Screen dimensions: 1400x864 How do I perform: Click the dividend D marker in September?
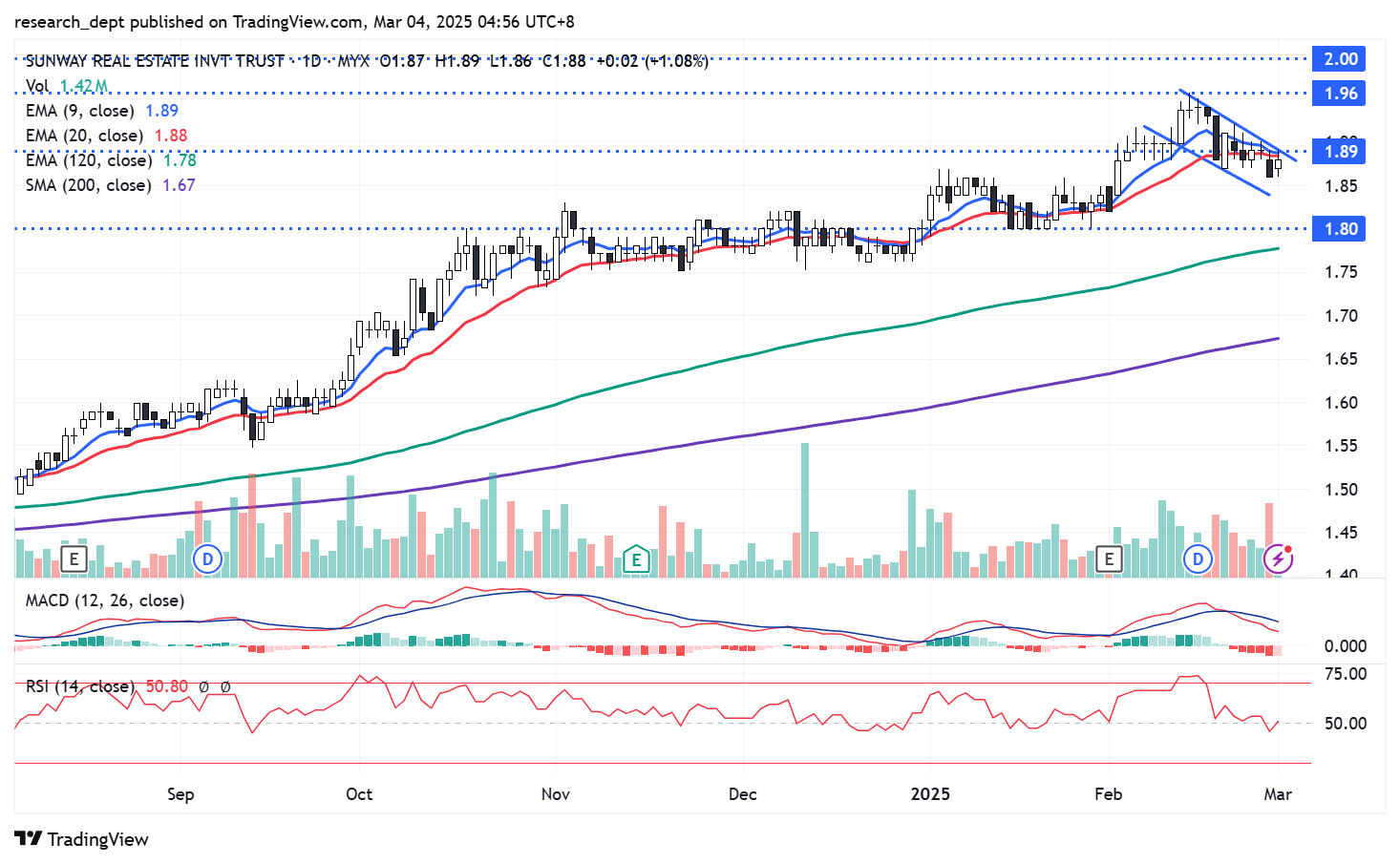click(x=207, y=558)
